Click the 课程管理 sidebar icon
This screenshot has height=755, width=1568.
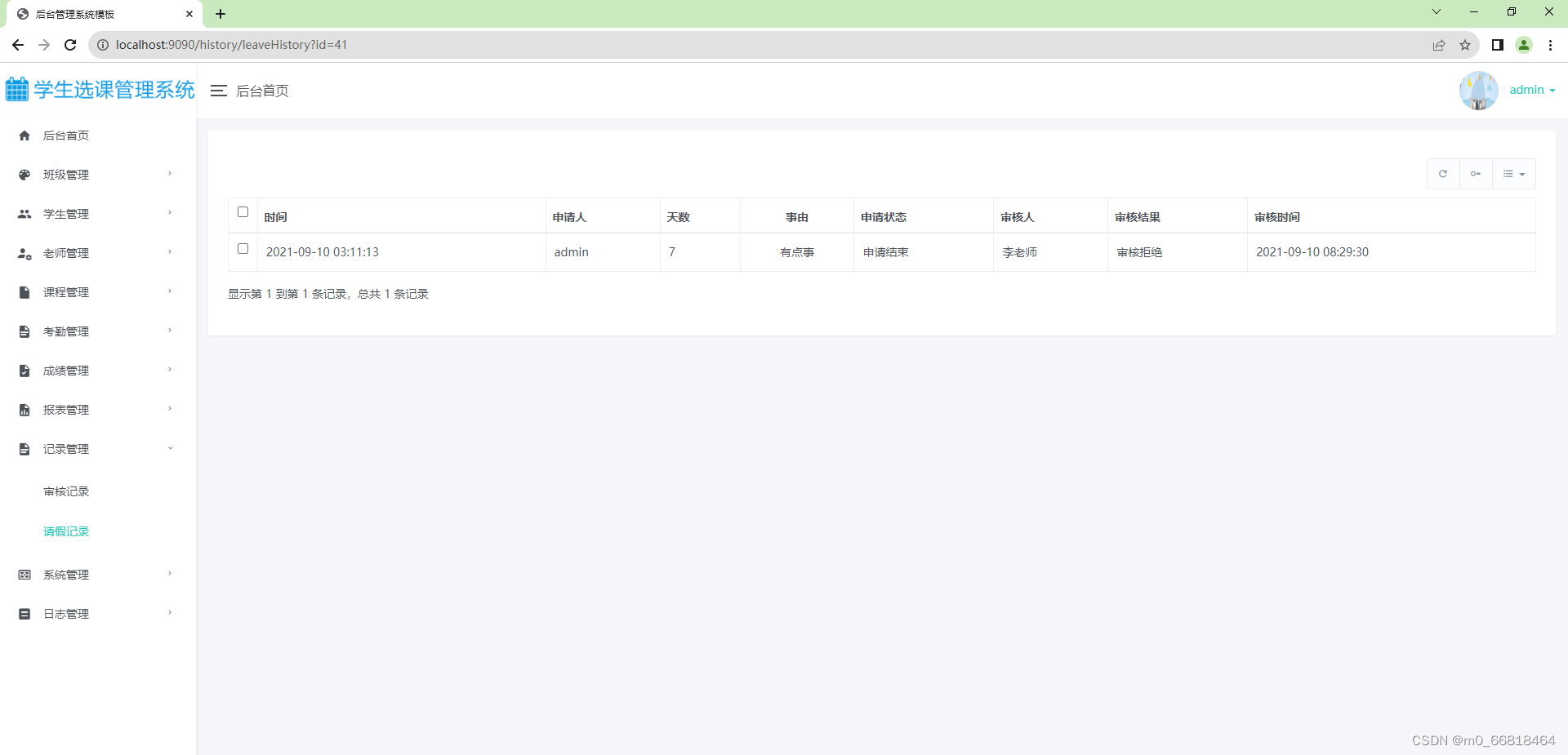(24, 291)
